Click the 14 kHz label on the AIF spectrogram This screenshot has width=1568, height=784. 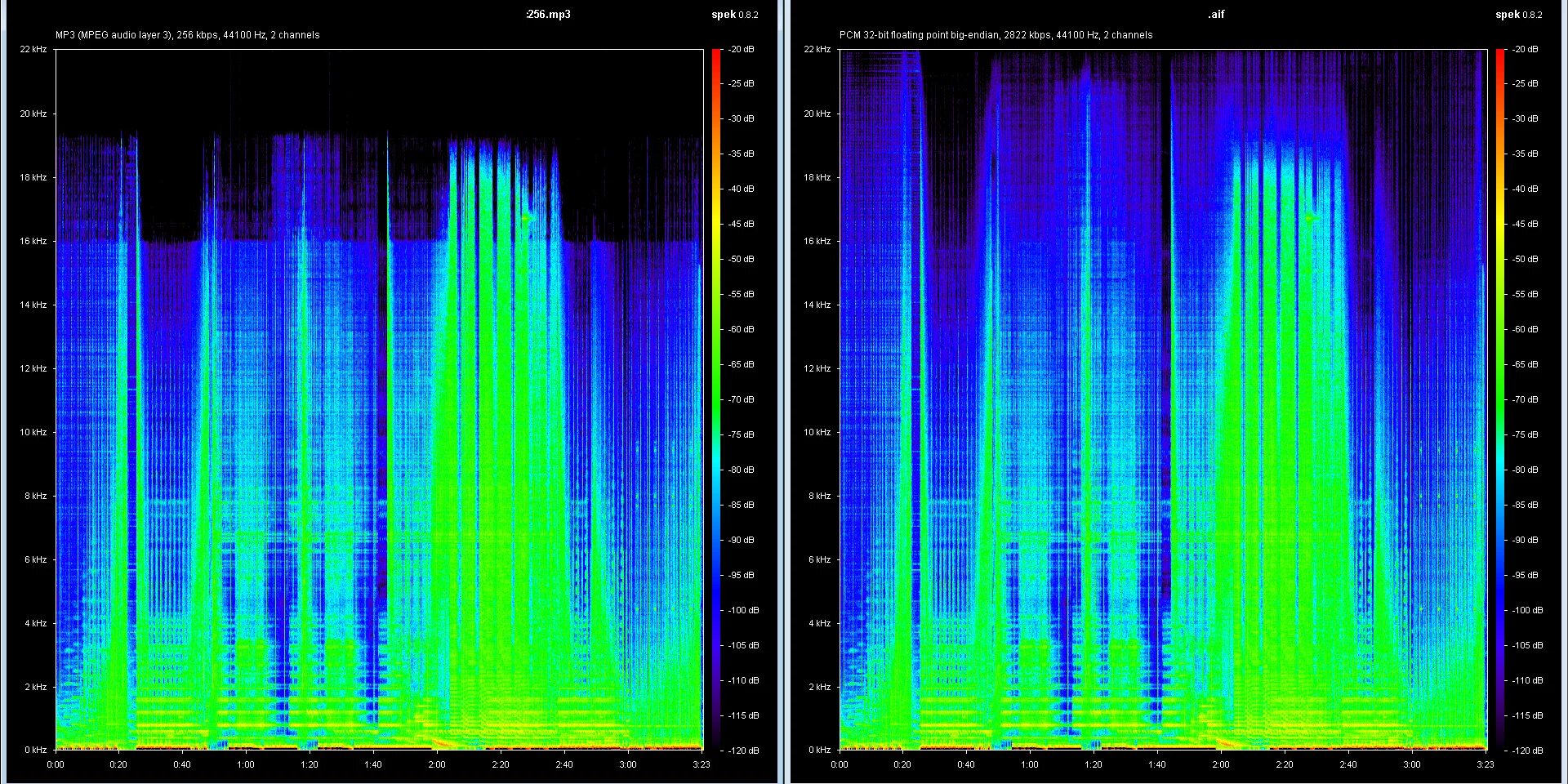817,305
